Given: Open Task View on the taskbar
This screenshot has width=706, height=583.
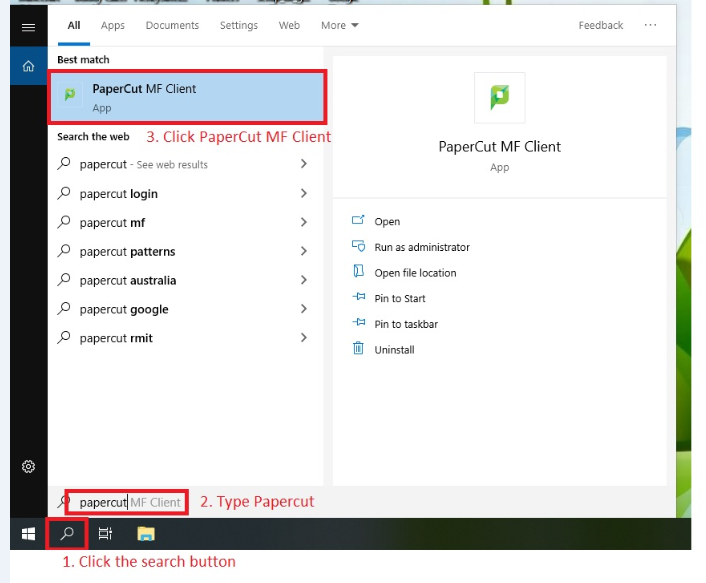Looking at the screenshot, I should click(105, 534).
